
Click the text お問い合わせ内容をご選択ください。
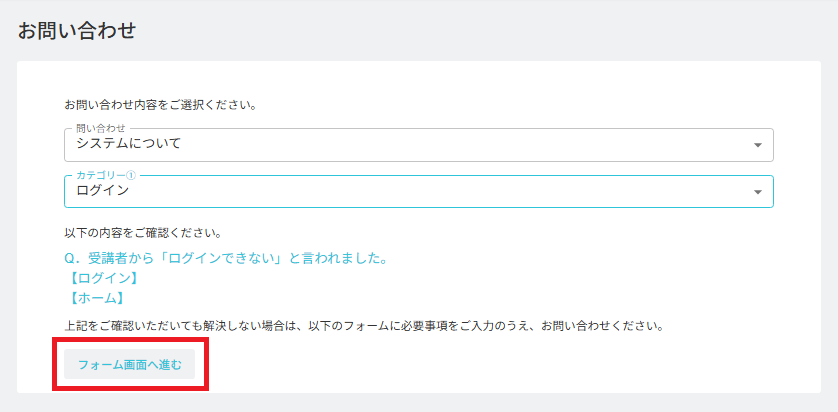[x=160, y=105]
